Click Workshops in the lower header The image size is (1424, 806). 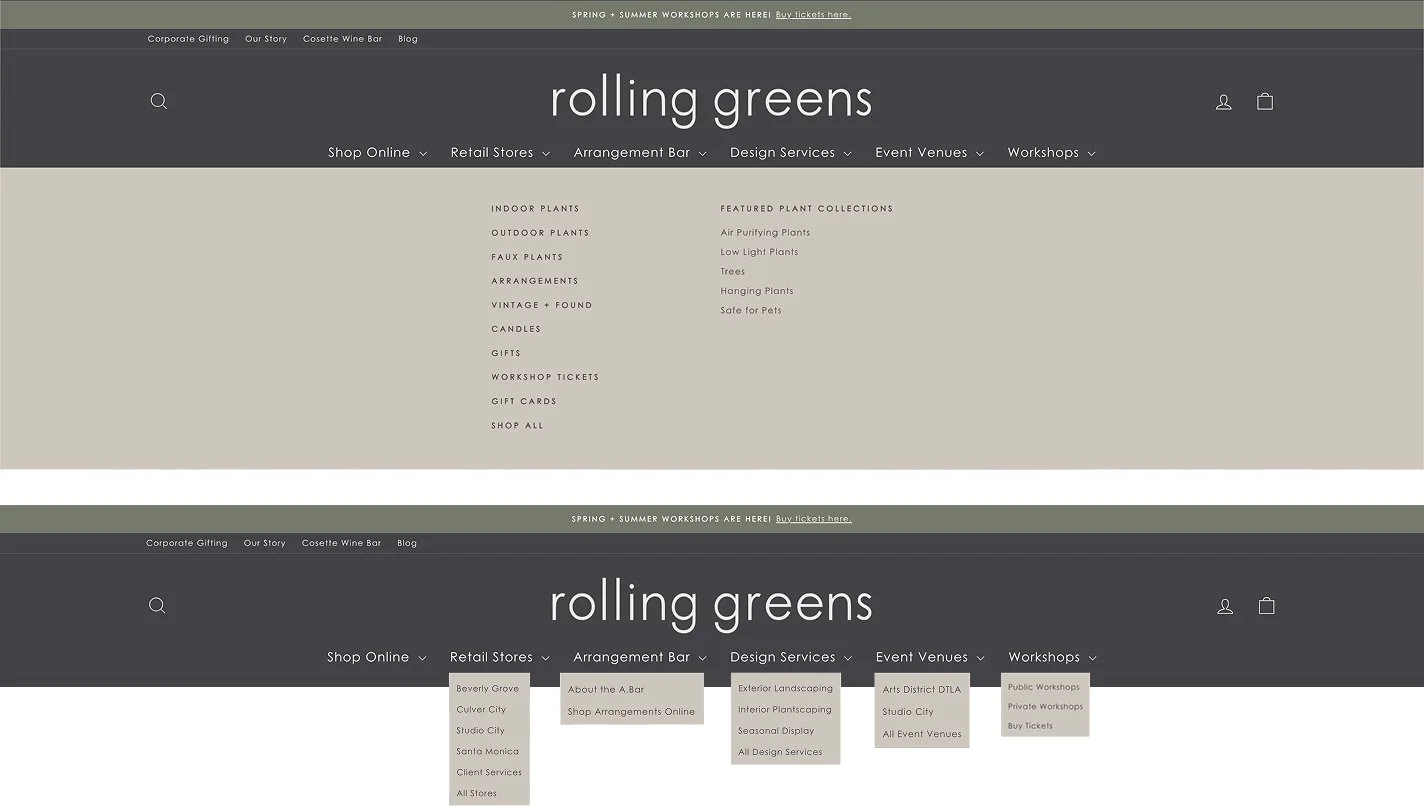click(1053, 657)
